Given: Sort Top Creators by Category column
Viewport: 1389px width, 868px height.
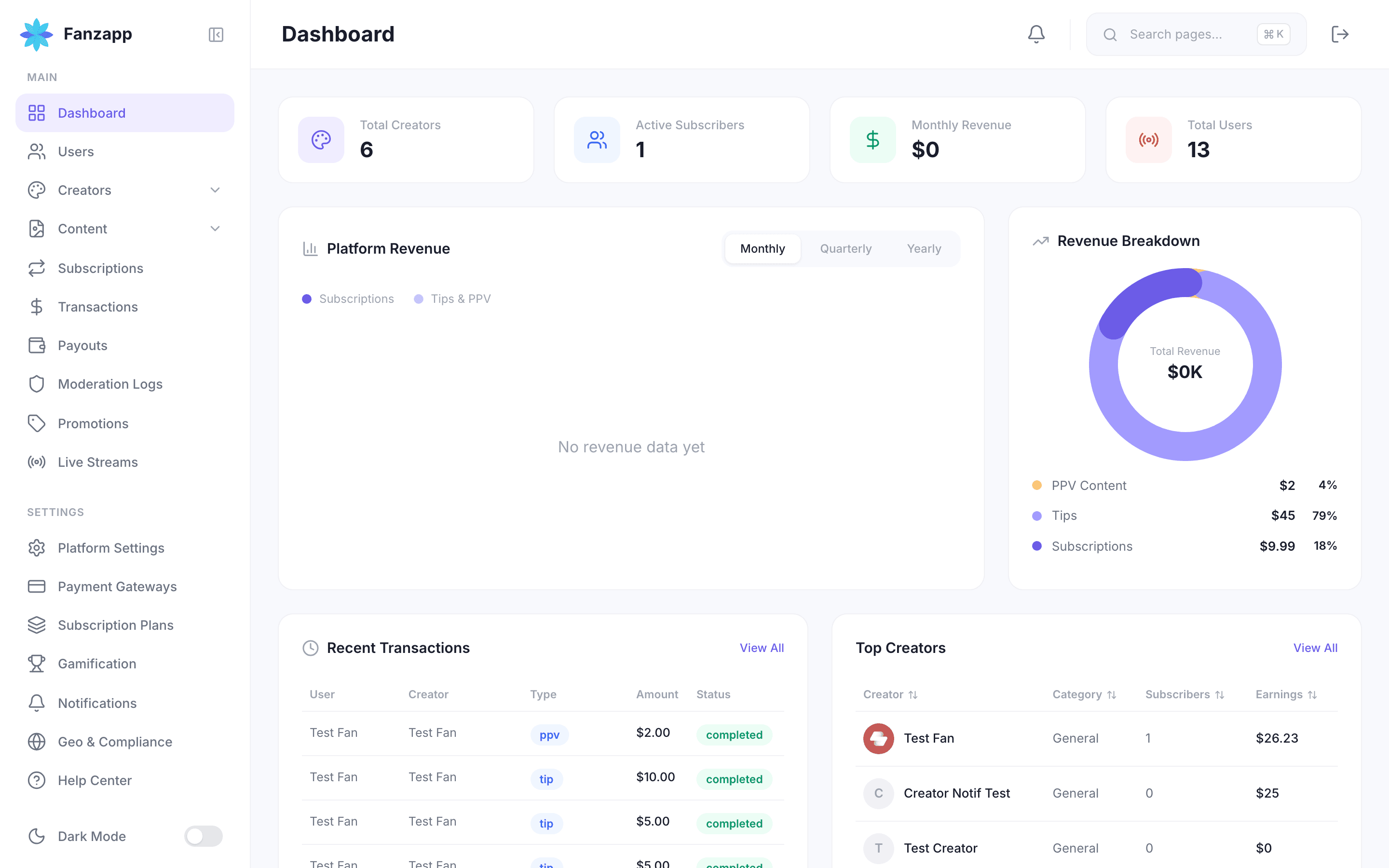Looking at the screenshot, I should click(x=1084, y=694).
